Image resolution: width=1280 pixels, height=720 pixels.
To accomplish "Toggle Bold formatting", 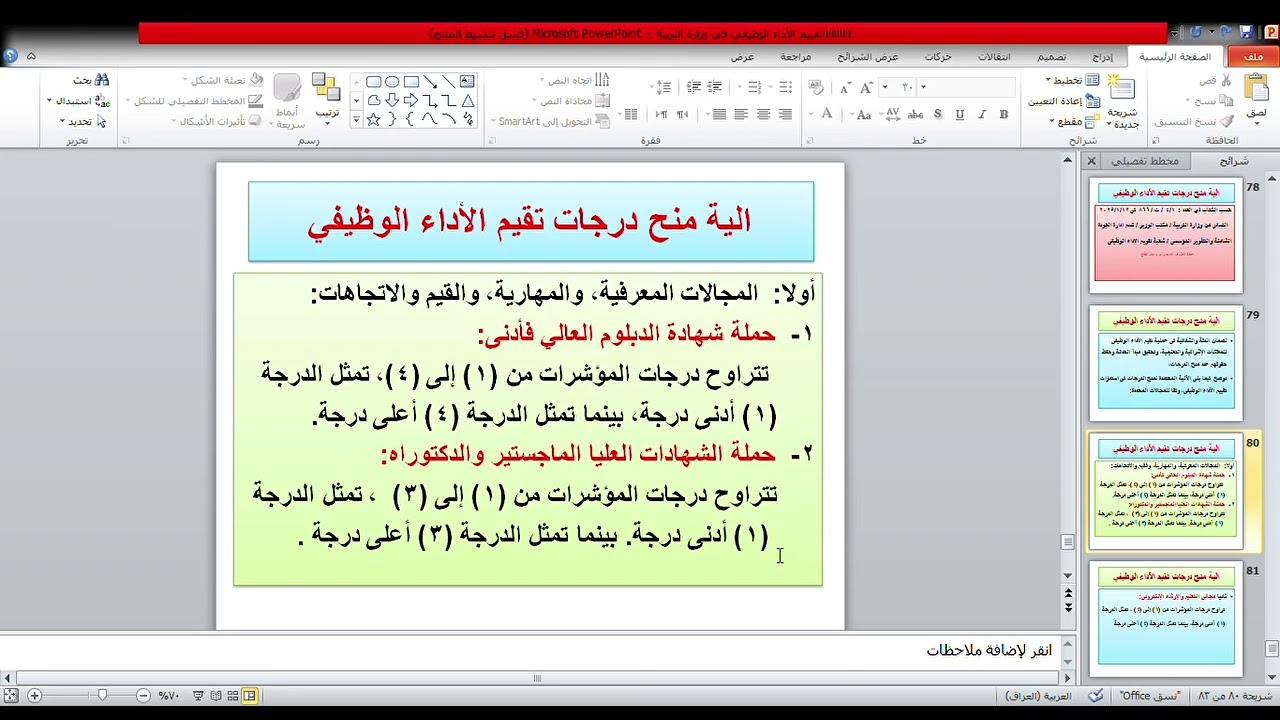I will pyautogui.click(x=1003, y=115).
